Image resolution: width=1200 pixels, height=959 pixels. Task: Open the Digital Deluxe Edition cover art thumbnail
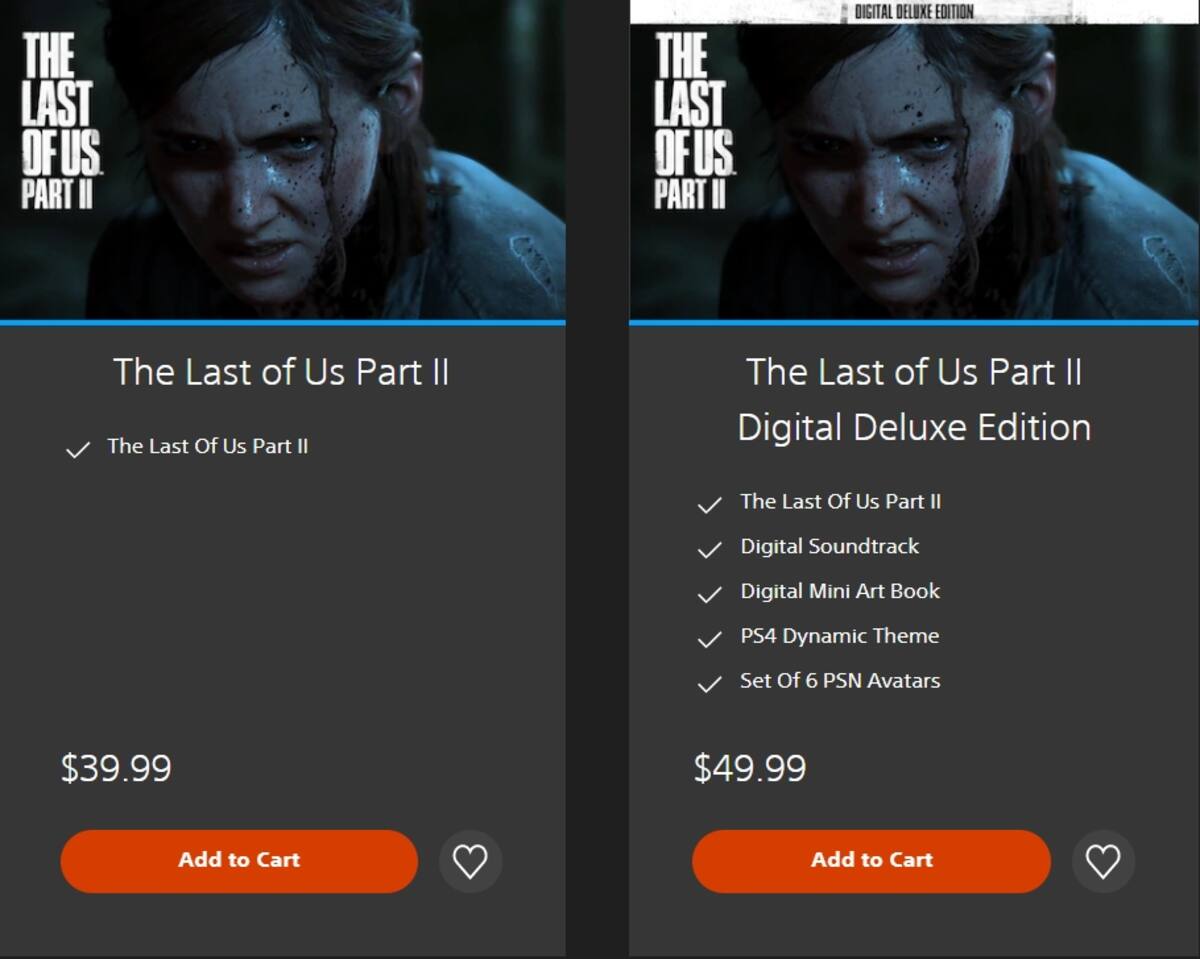point(914,160)
